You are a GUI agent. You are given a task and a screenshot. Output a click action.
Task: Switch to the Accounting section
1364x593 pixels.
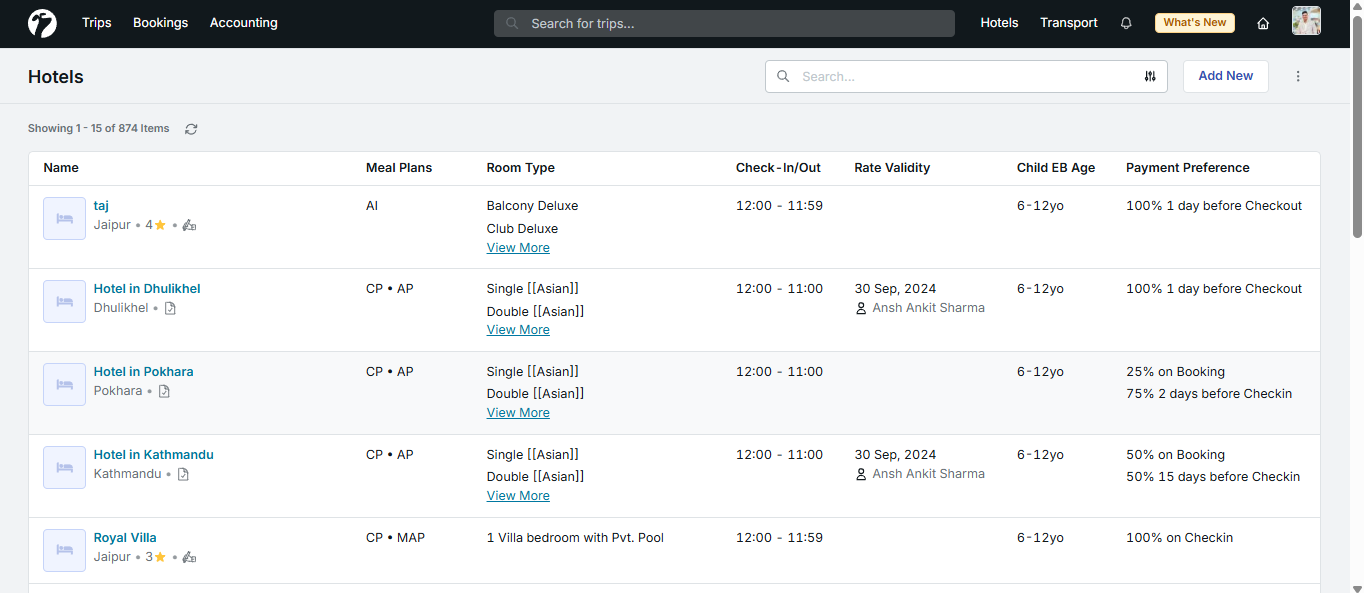pyautogui.click(x=243, y=22)
